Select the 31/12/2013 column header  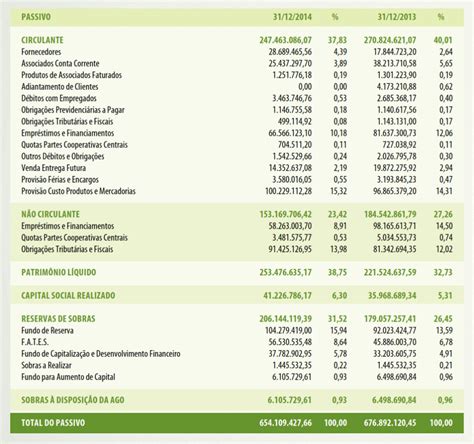coord(396,17)
